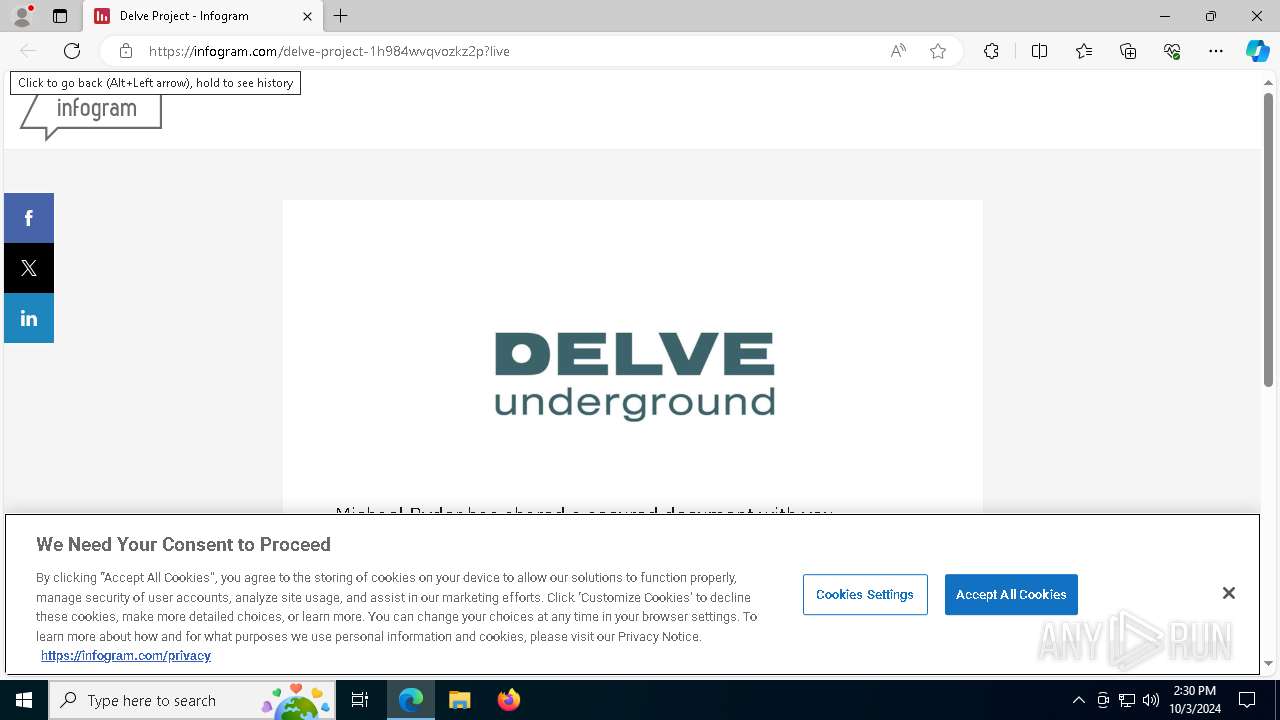This screenshot has width=1280, height=720.
Task: Open File Explorer from taskbar
Action: (x=459, y=700)
